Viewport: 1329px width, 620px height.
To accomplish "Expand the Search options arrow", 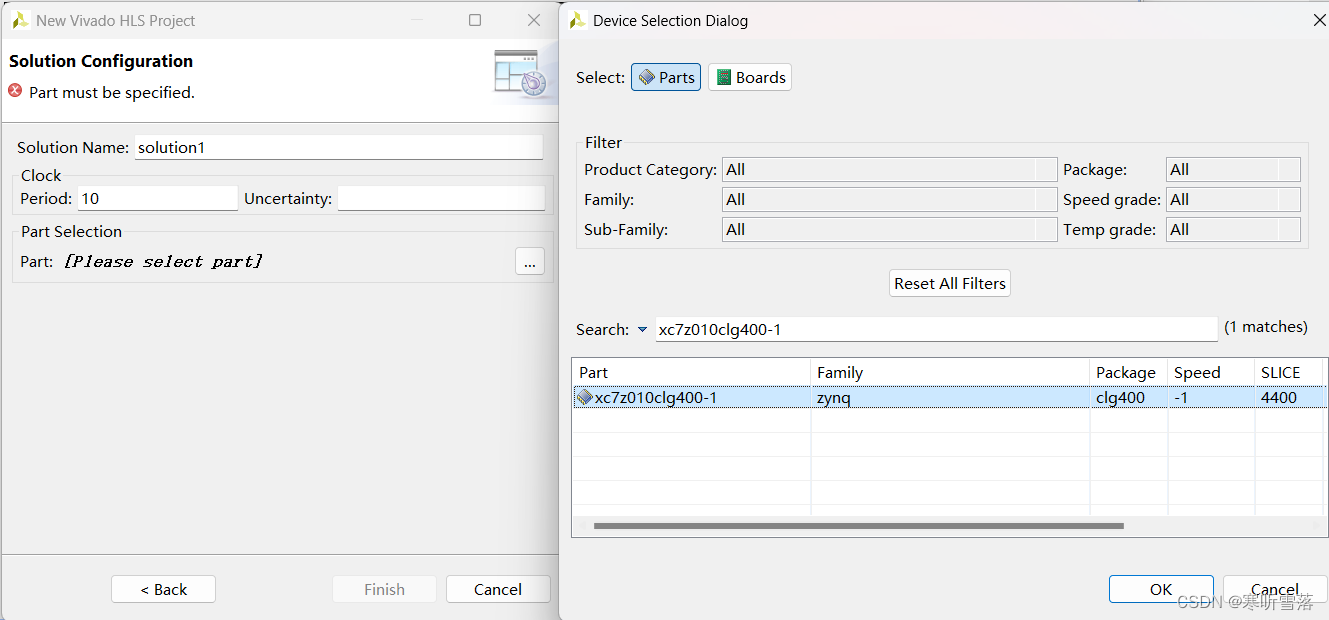I will [x=642, y=330].
